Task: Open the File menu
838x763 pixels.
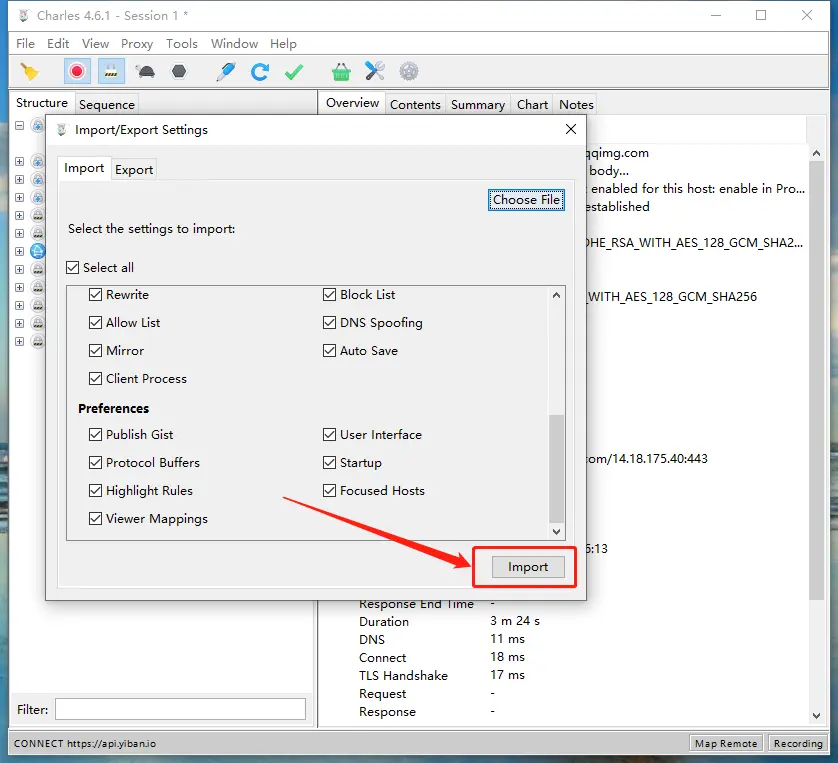Action: [25, 43]
